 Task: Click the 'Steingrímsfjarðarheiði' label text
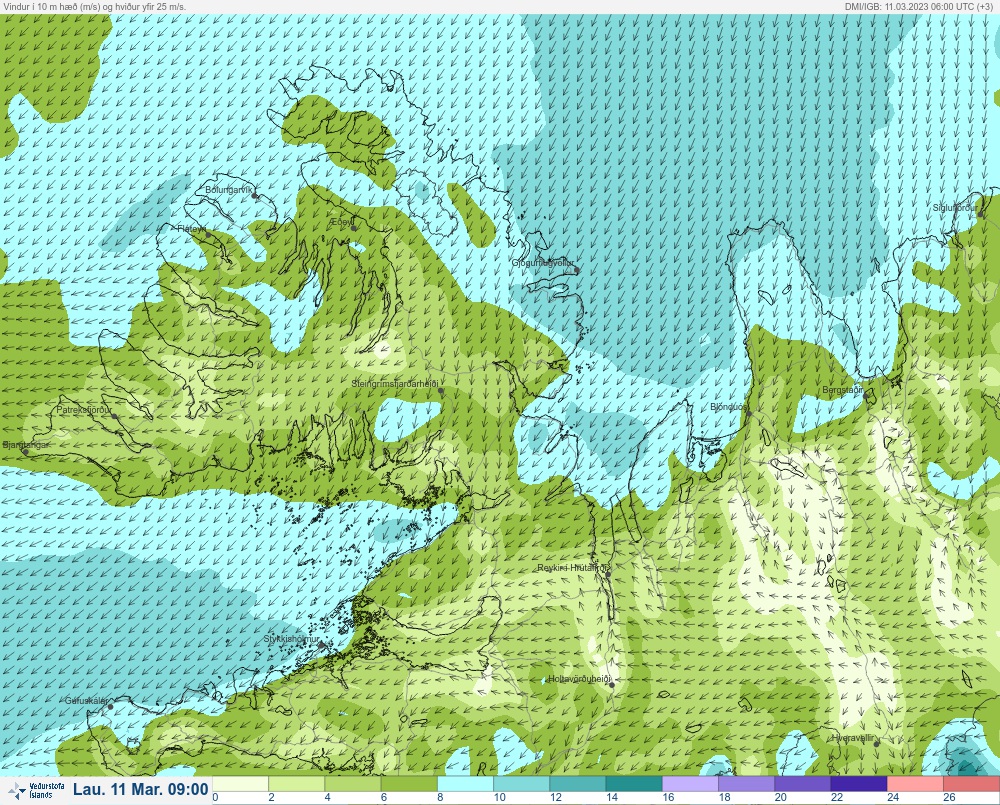pyautogui.click(x=395, y=384)
